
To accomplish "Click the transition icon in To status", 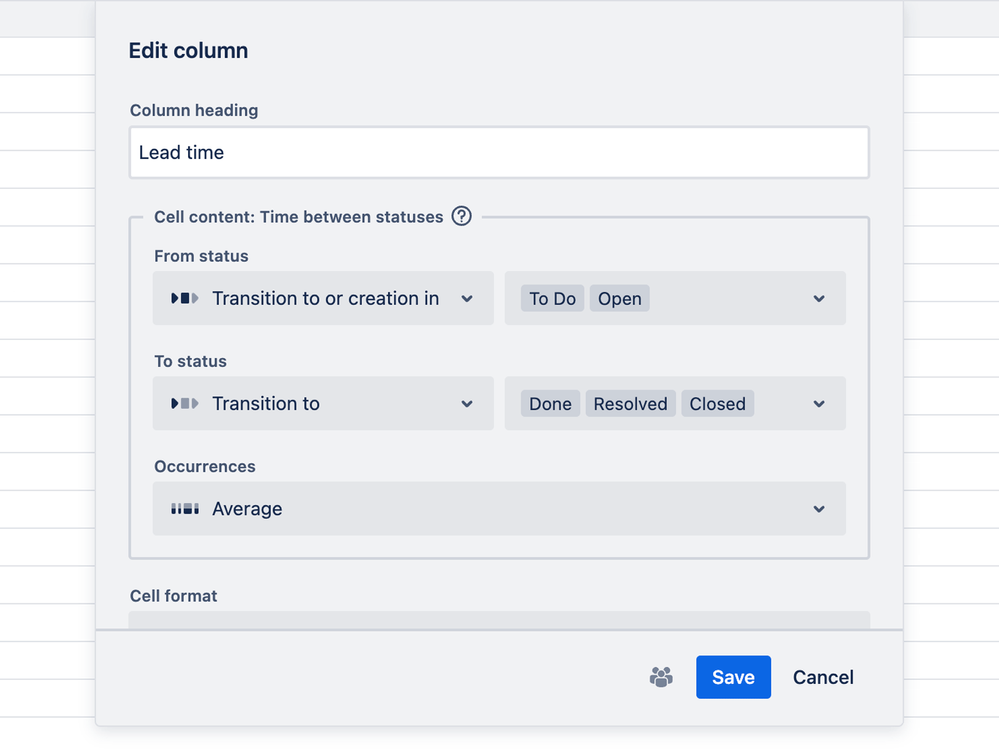I will (x=185, y=403).
